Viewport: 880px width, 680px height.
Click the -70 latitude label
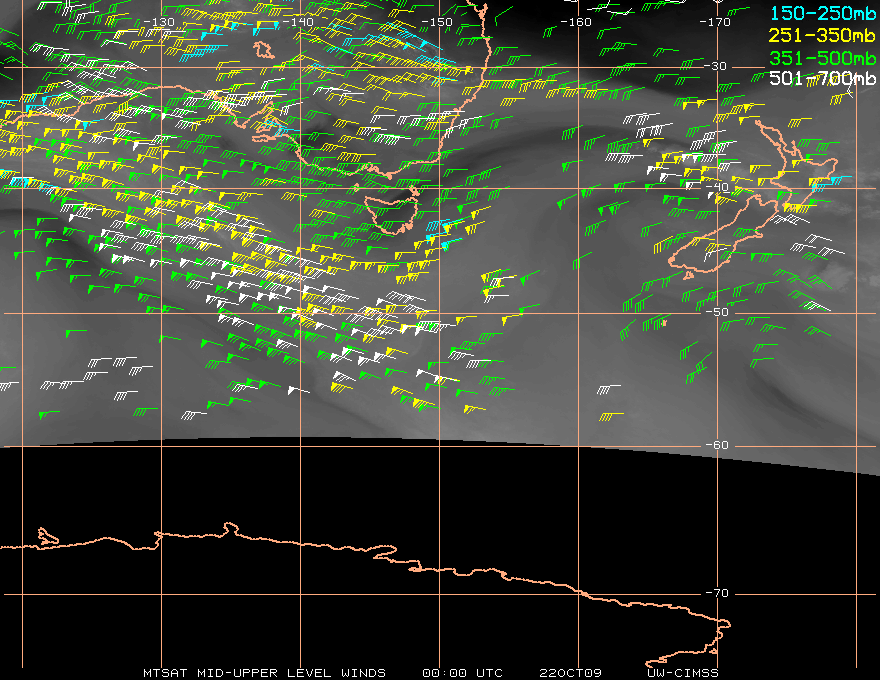point(718,593)
